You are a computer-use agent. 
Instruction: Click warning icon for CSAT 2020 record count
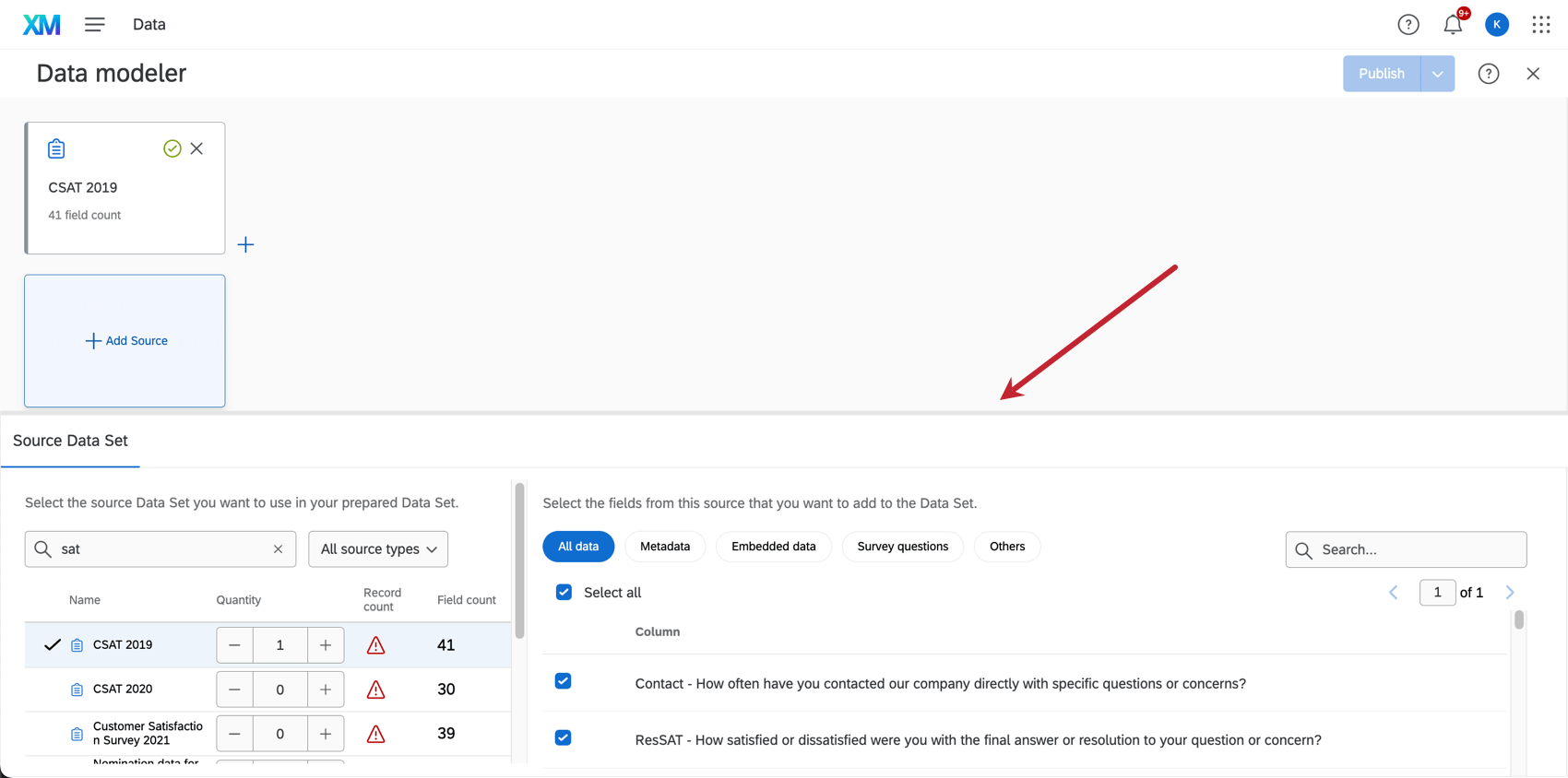click(x=375, y=690)
